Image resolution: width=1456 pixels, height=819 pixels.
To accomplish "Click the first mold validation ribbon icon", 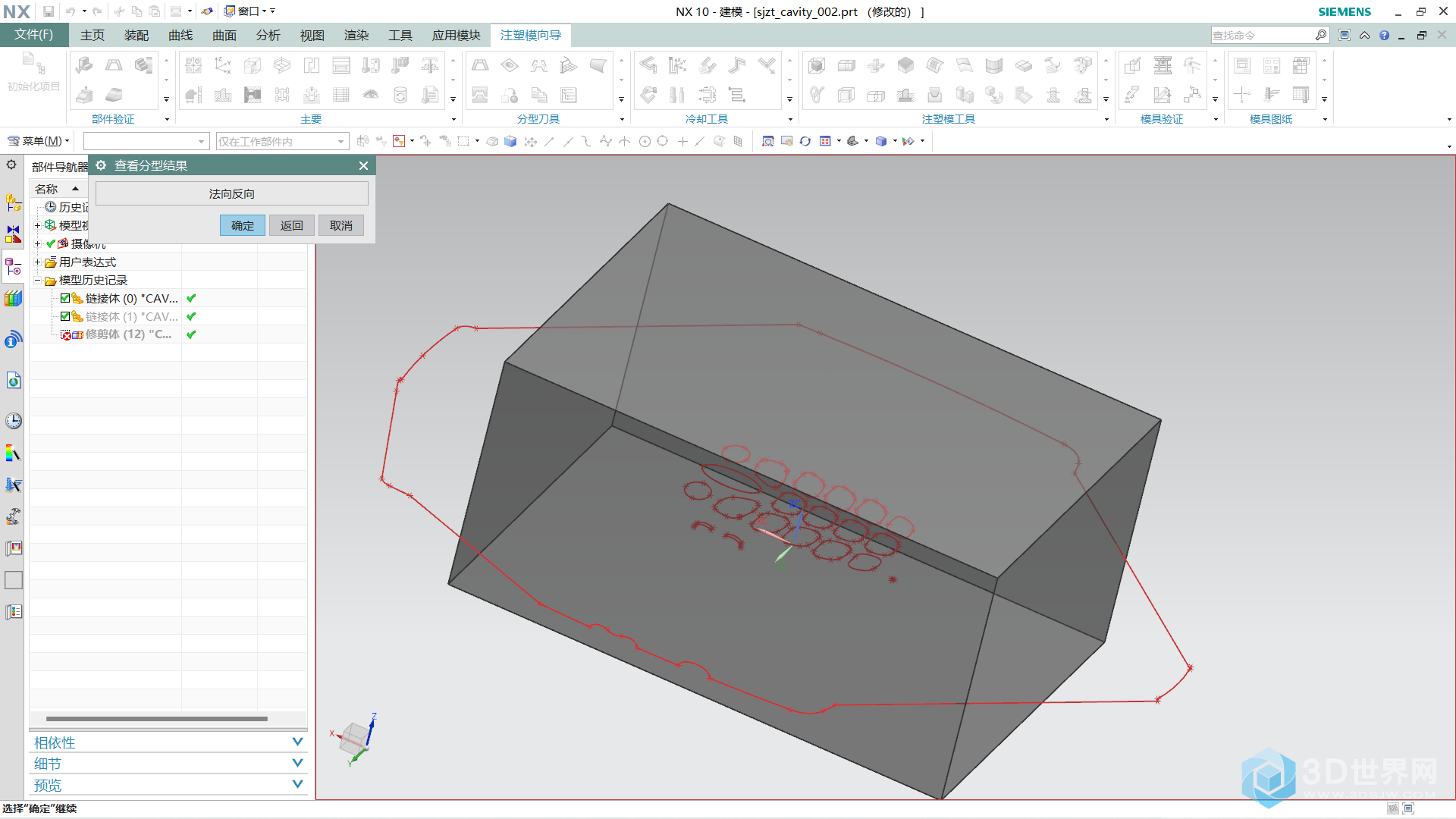I will coord(1132,65).
